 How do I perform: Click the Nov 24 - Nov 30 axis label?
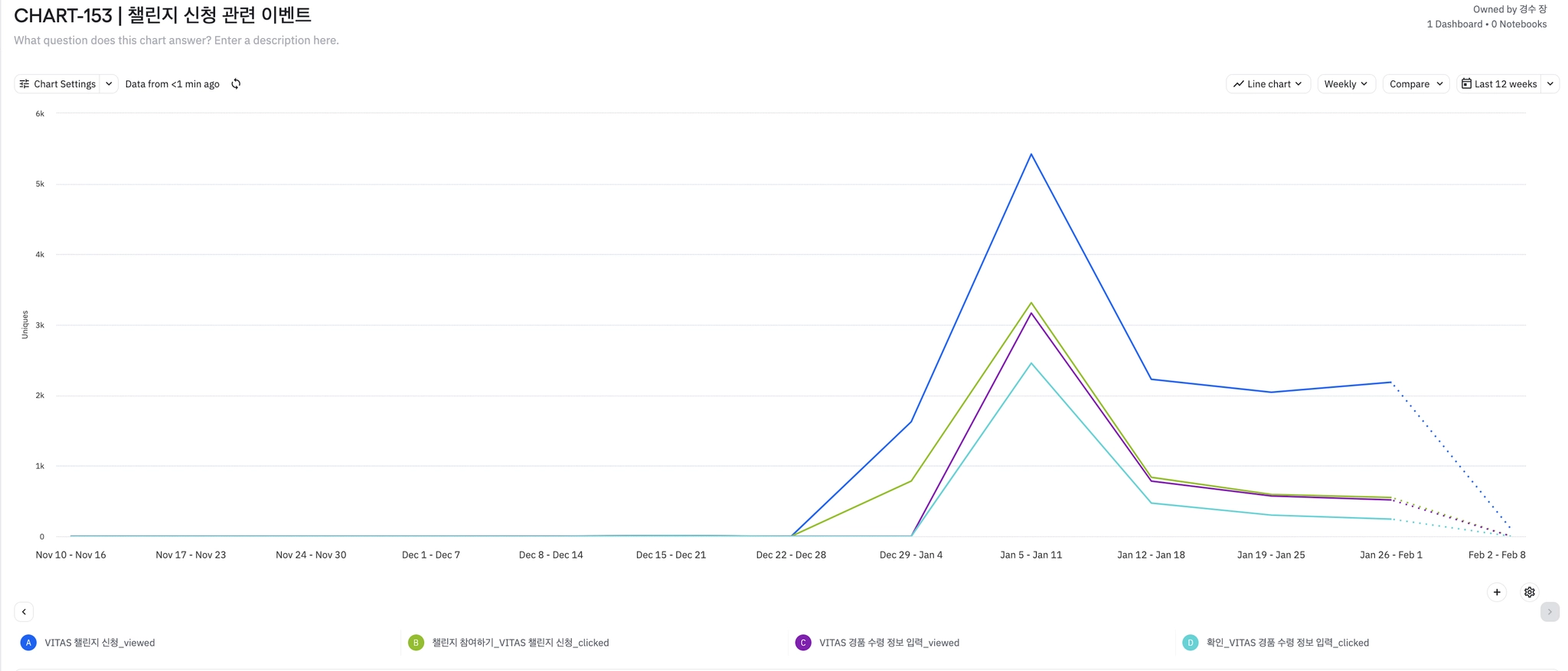pyautogui.click(x=311, y=555)
